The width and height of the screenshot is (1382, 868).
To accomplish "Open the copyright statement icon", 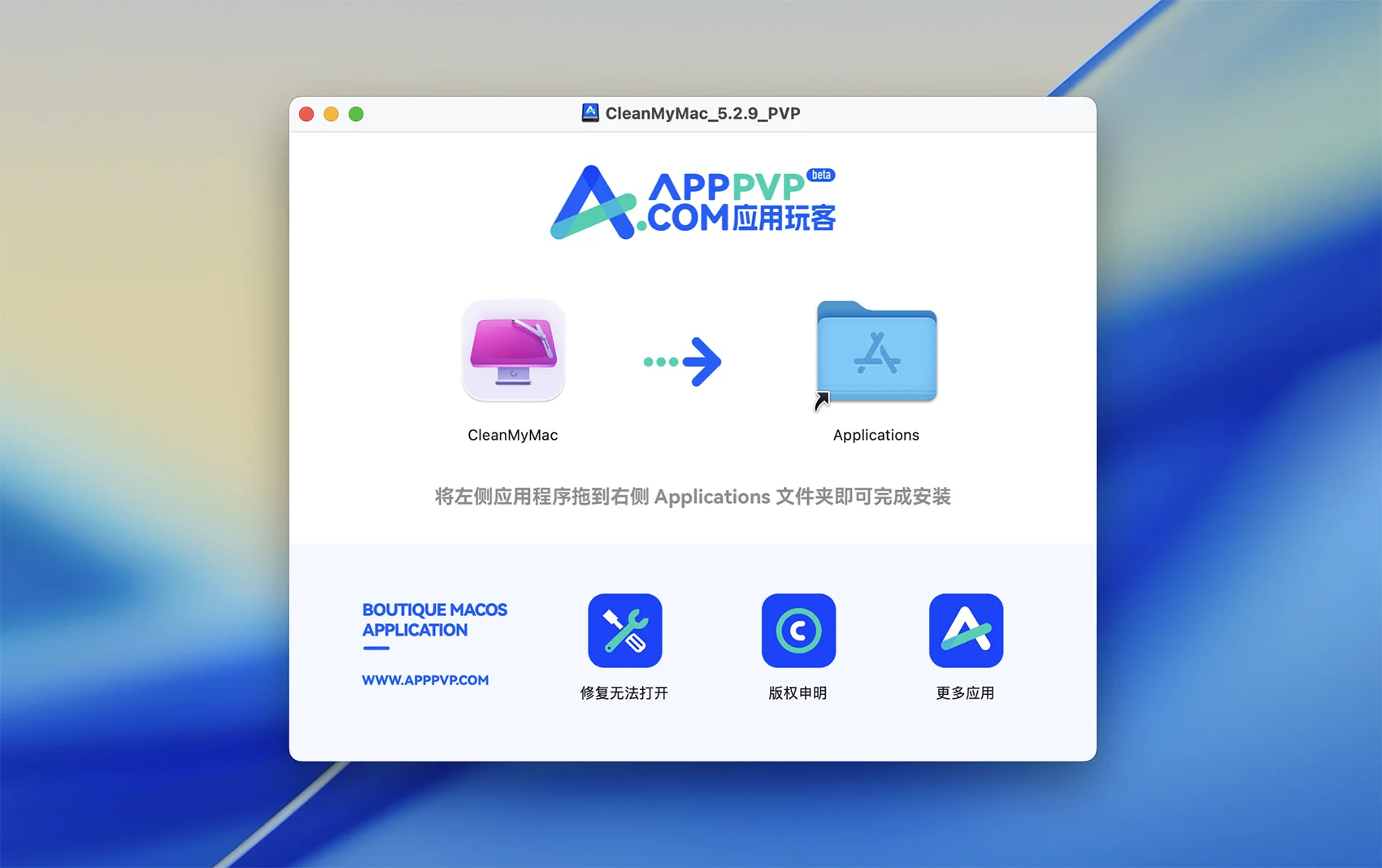I will click(x=798, y=631).
